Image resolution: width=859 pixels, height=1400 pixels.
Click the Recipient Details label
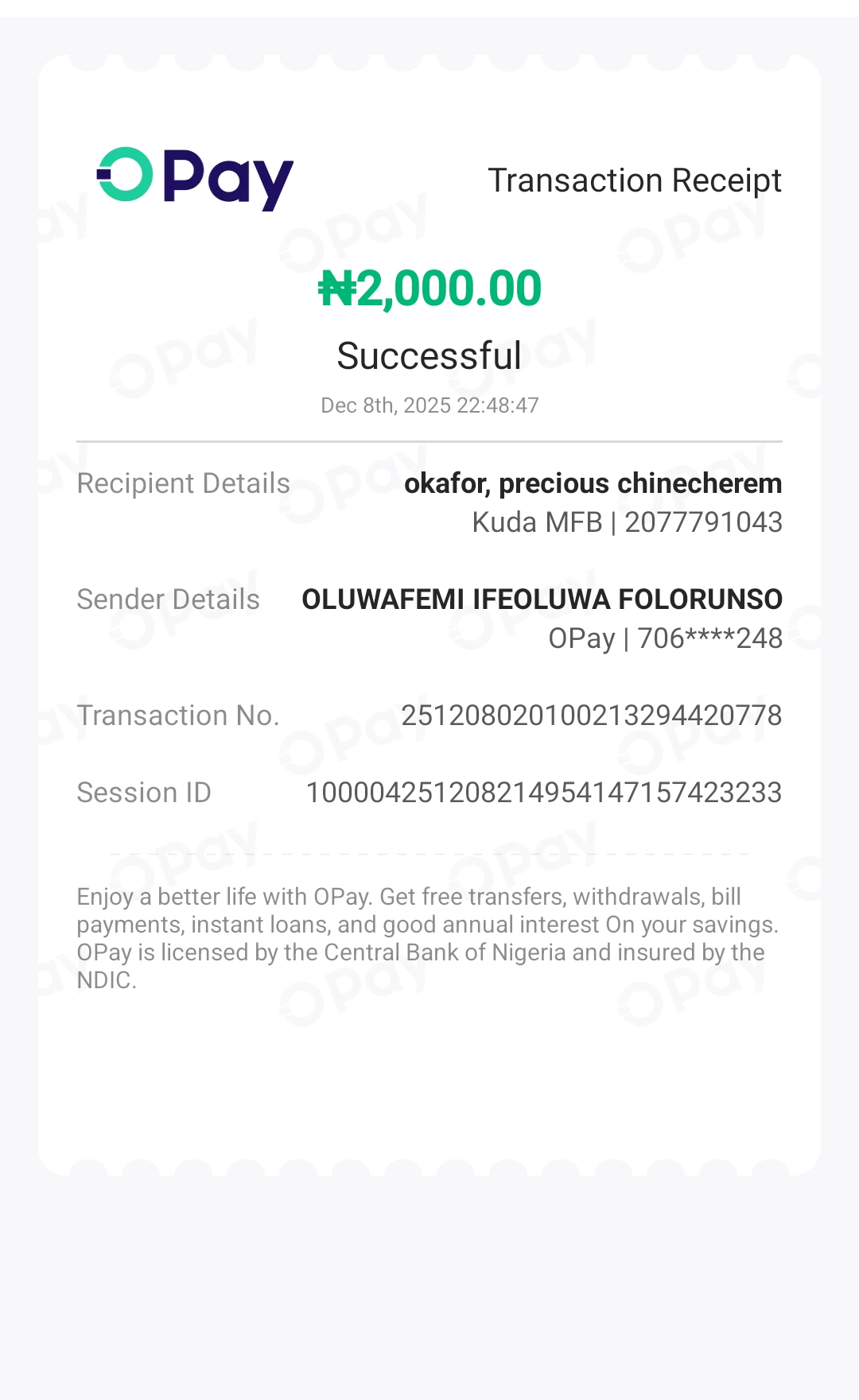(x=183, y=483)
